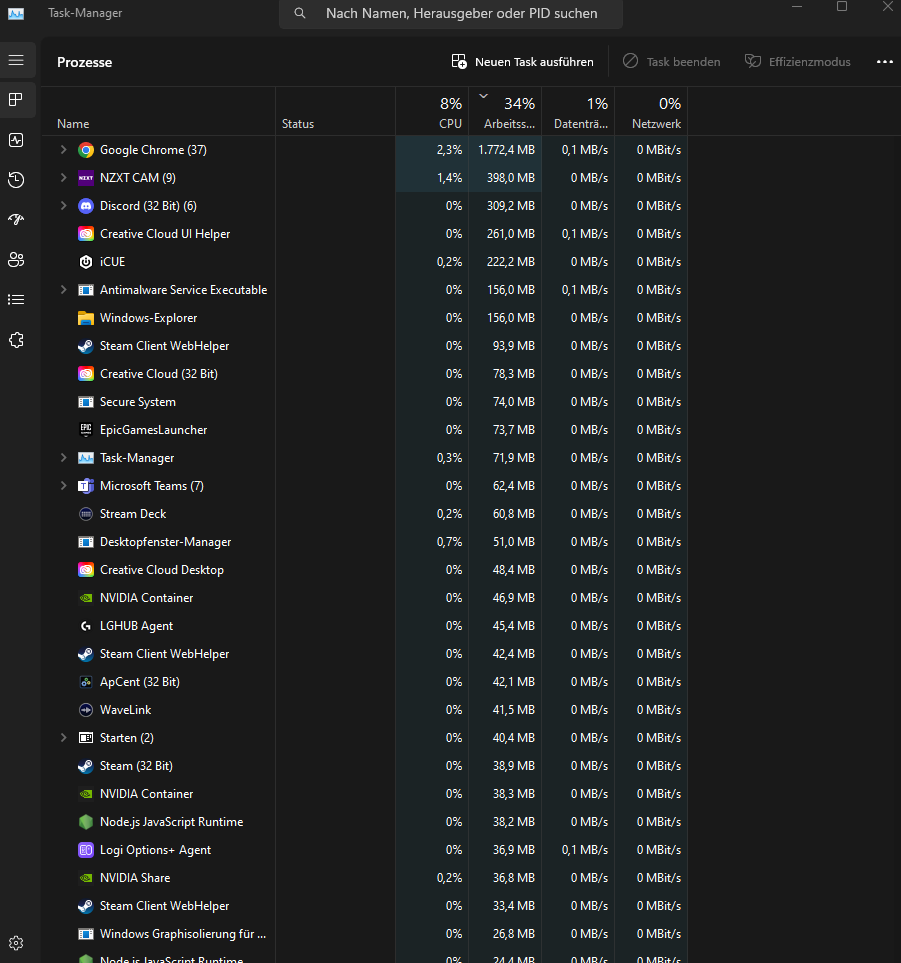Expand the Starten (2) group

coord(63,738)
